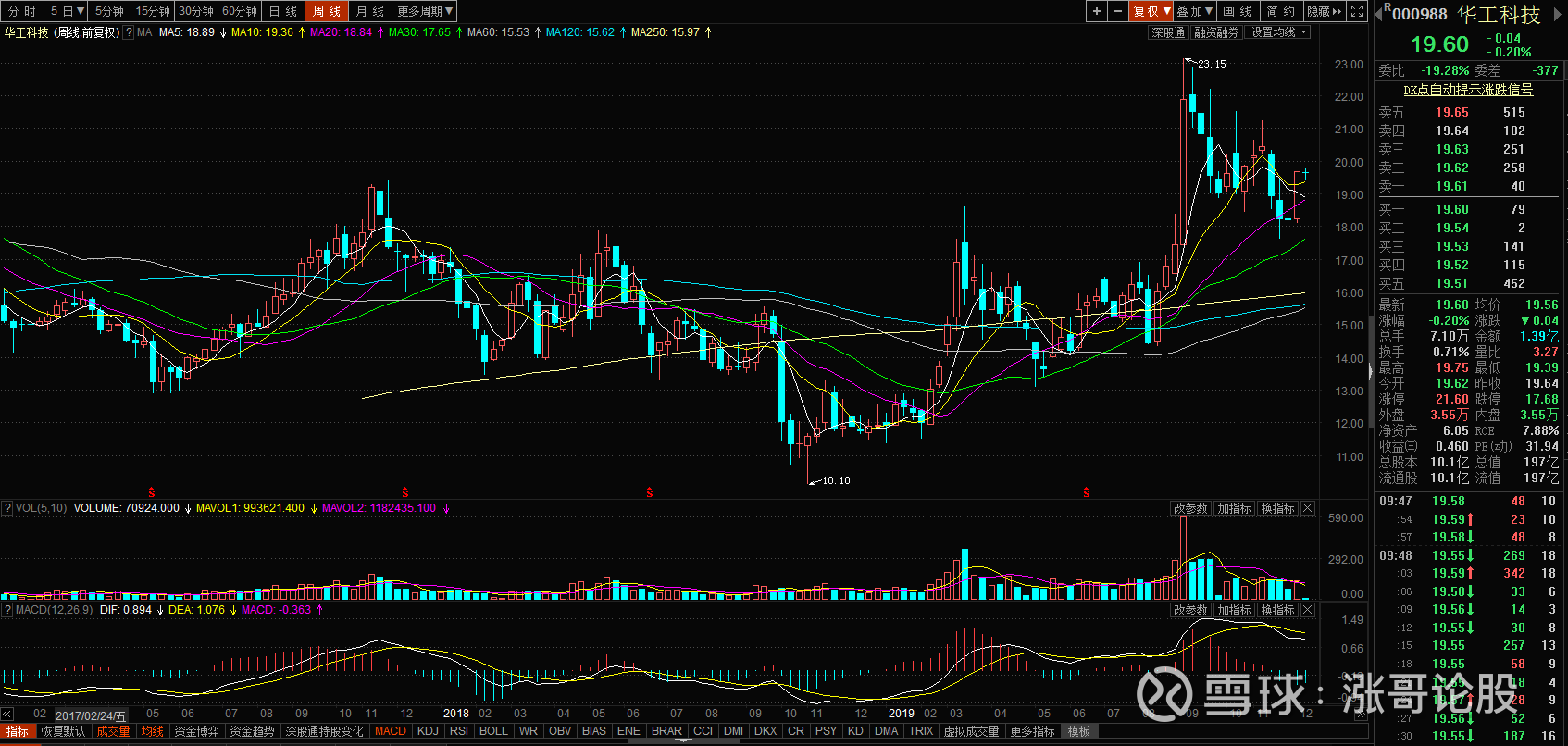
Task: Open the 5日 period dropdown
Action: 68,11
